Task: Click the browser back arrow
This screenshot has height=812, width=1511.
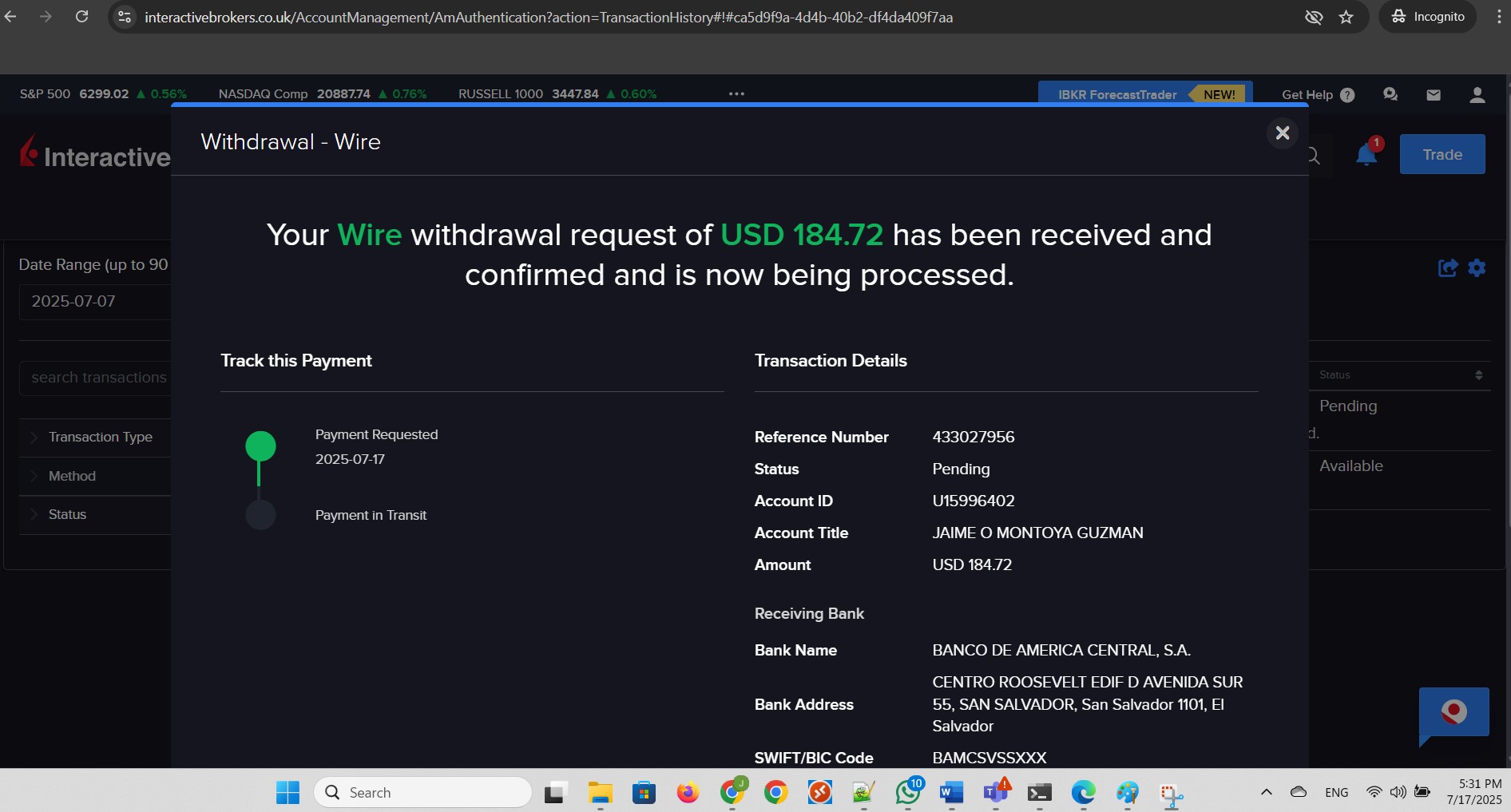Action: [10, 16]
